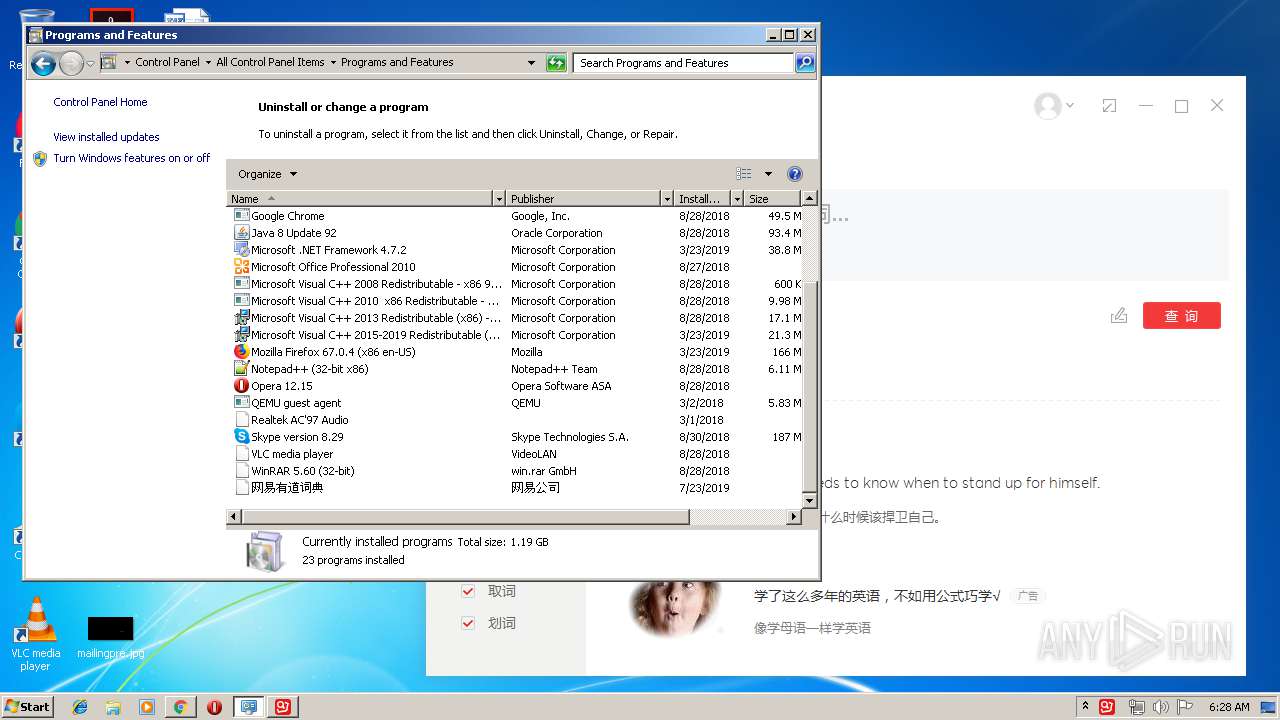The height and width of the screenshot is (720, 1280).
Task: Launch Internet Explorer from the taskbar
Action: [80, 707]
